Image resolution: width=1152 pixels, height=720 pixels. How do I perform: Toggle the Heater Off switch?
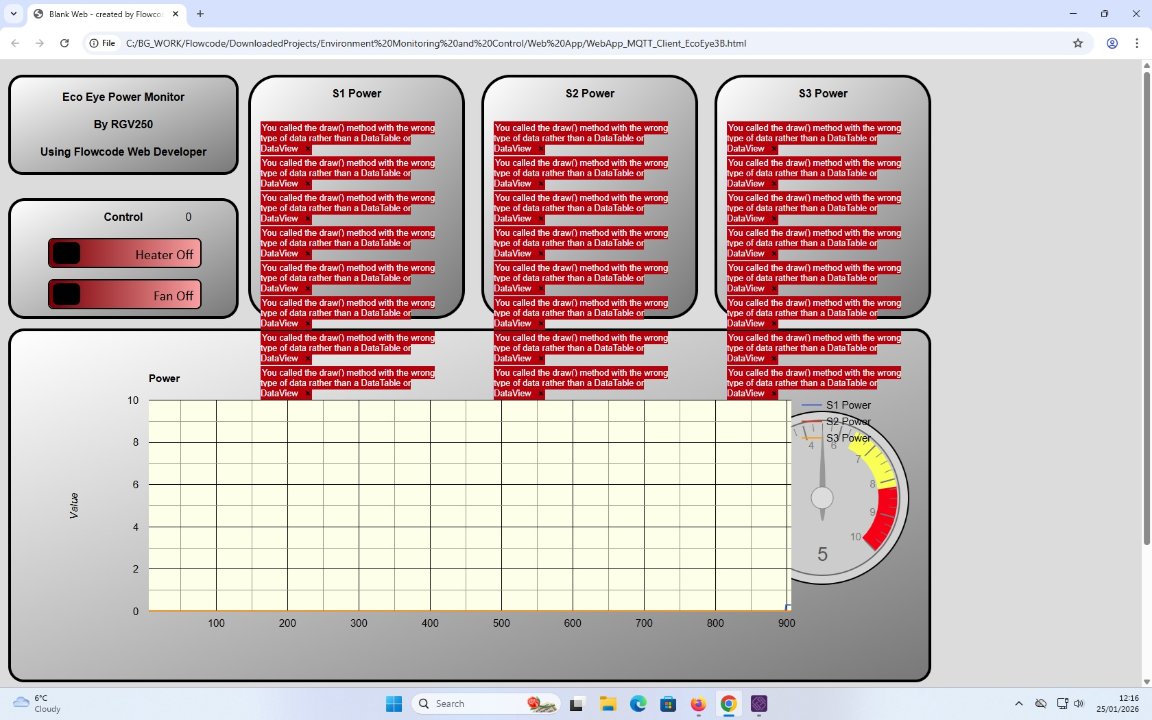click(x=124, y=254)
